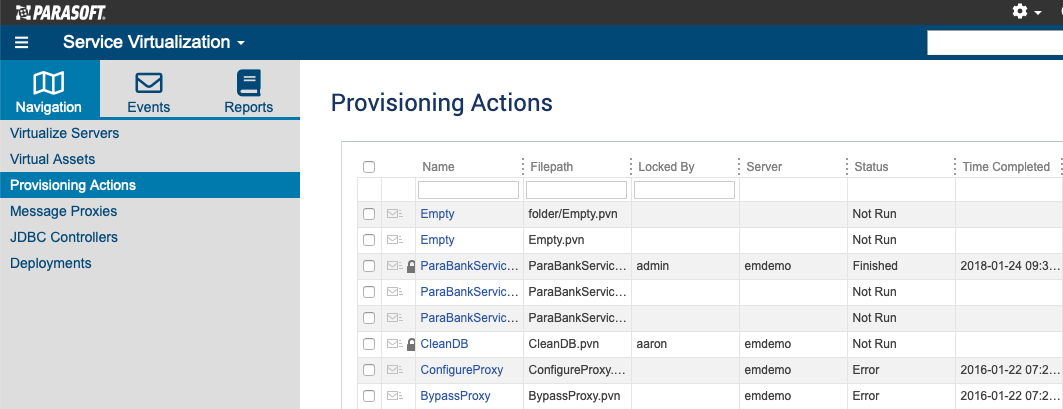Viewport: 1063px width, 409px height.
Task: Click the top-right search field
Action: (x=995, y=43)
